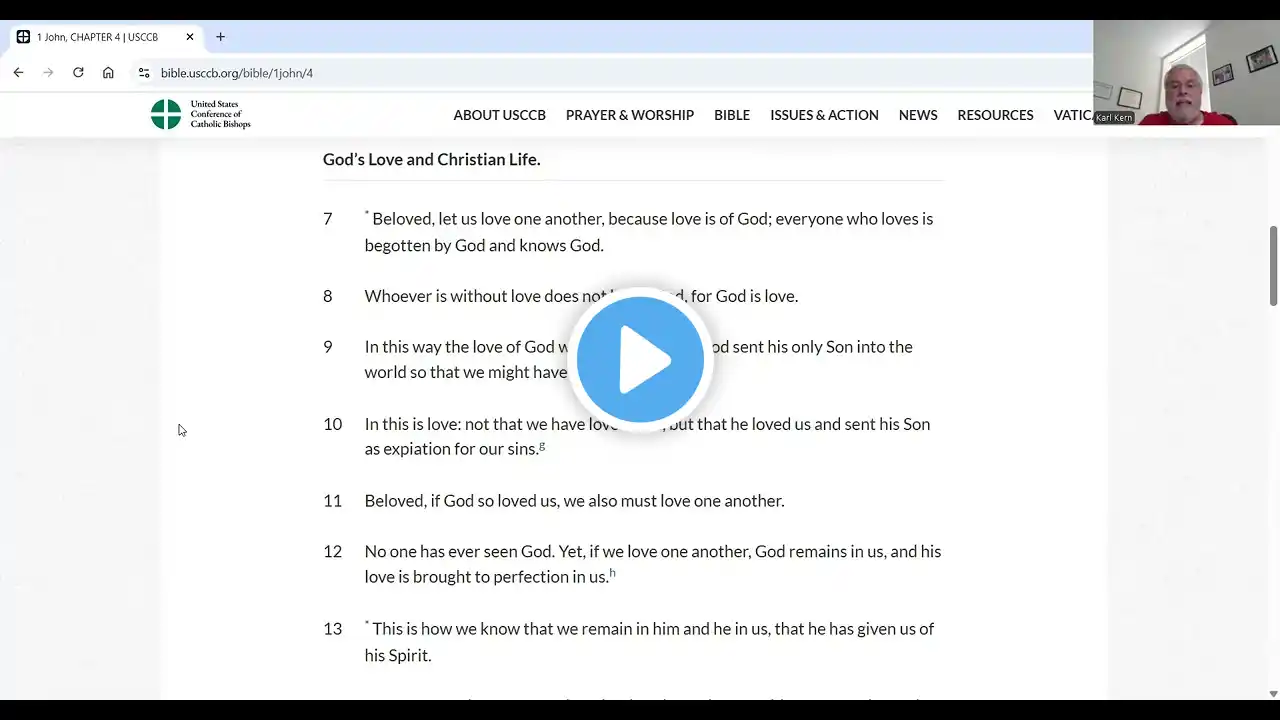The width and height of the screenshot is (1280, 720).
Task: Open the Prayer & Worship menu
Action: pos(629,115)
